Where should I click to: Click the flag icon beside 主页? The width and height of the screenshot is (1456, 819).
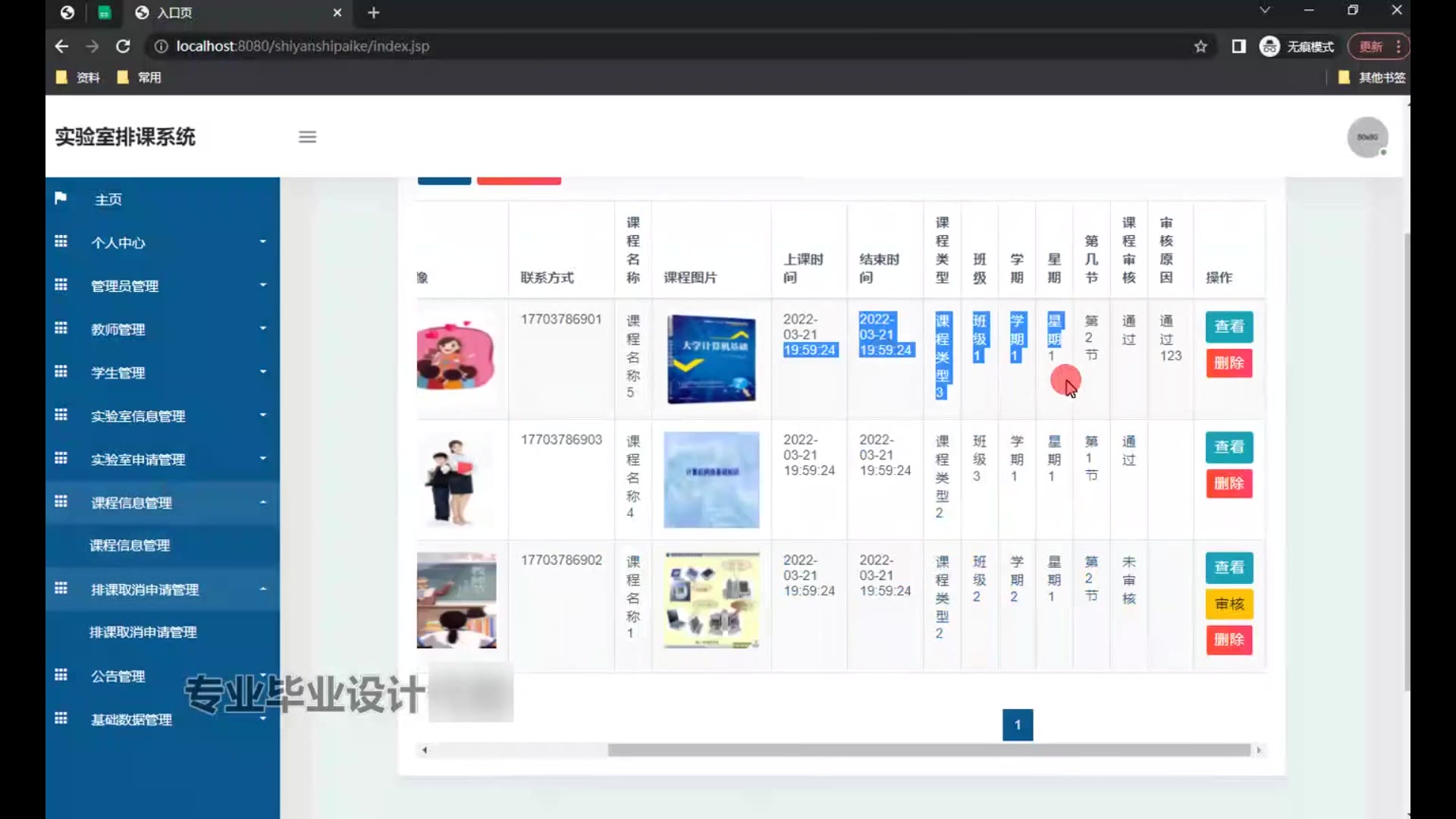pyautogui.click(x=61, y=199)
